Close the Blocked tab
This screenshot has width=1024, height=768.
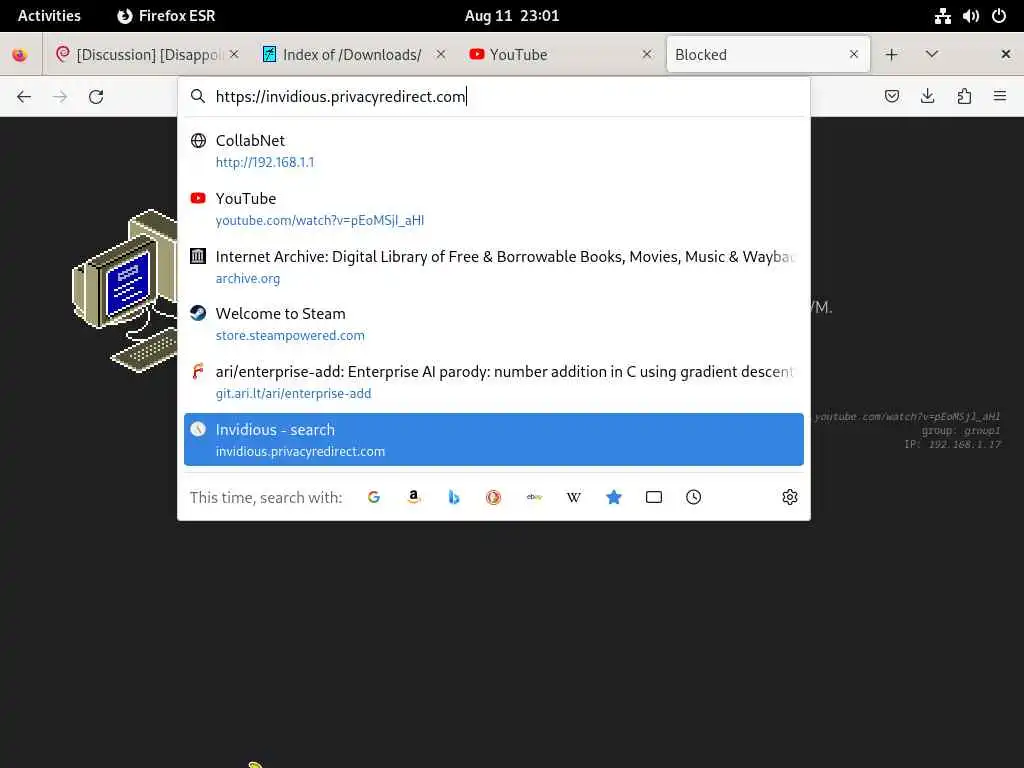click(854, 54)
